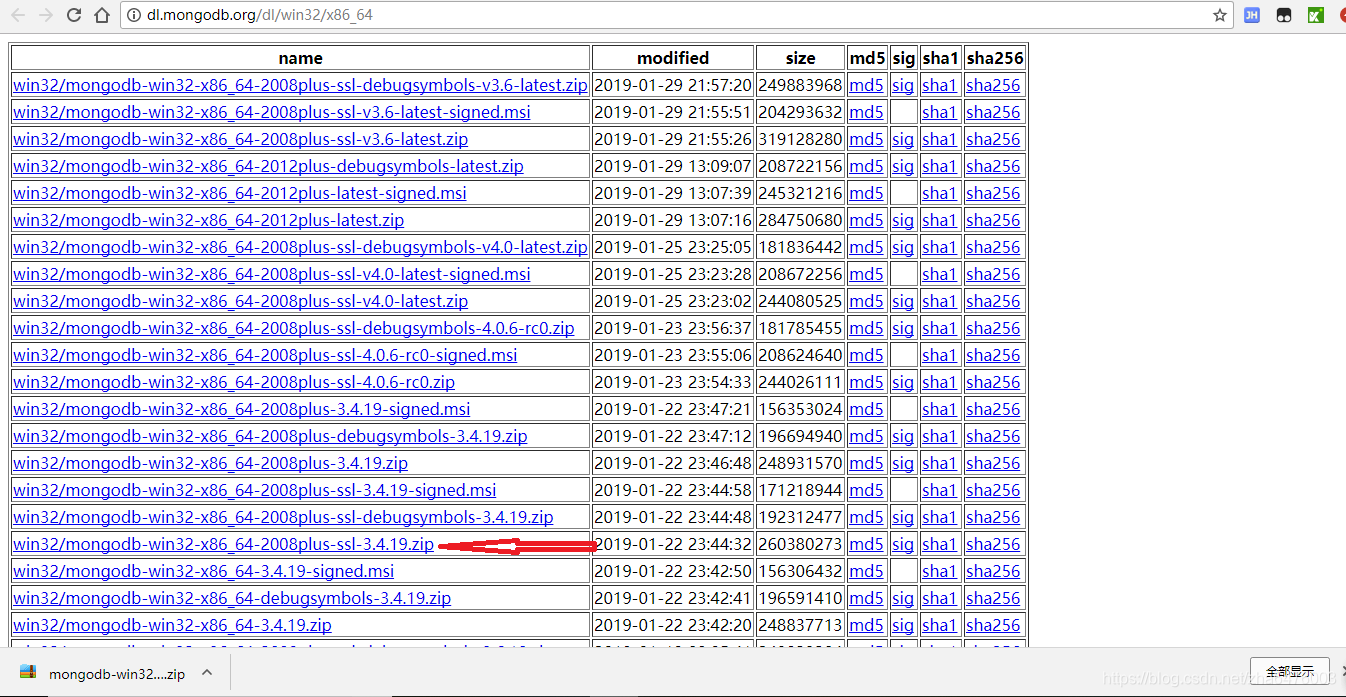Viewport: 1346px width, 697px height.
Task: Open sig for debugsymbols-v3.6-latest.zip row
Action: [x=903, y=85]
